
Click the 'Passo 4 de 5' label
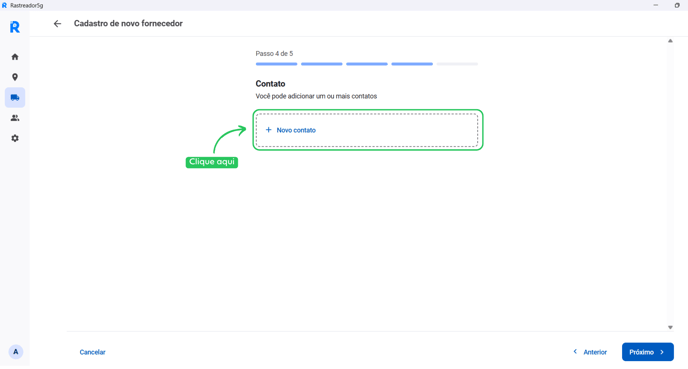coord(274,54)
